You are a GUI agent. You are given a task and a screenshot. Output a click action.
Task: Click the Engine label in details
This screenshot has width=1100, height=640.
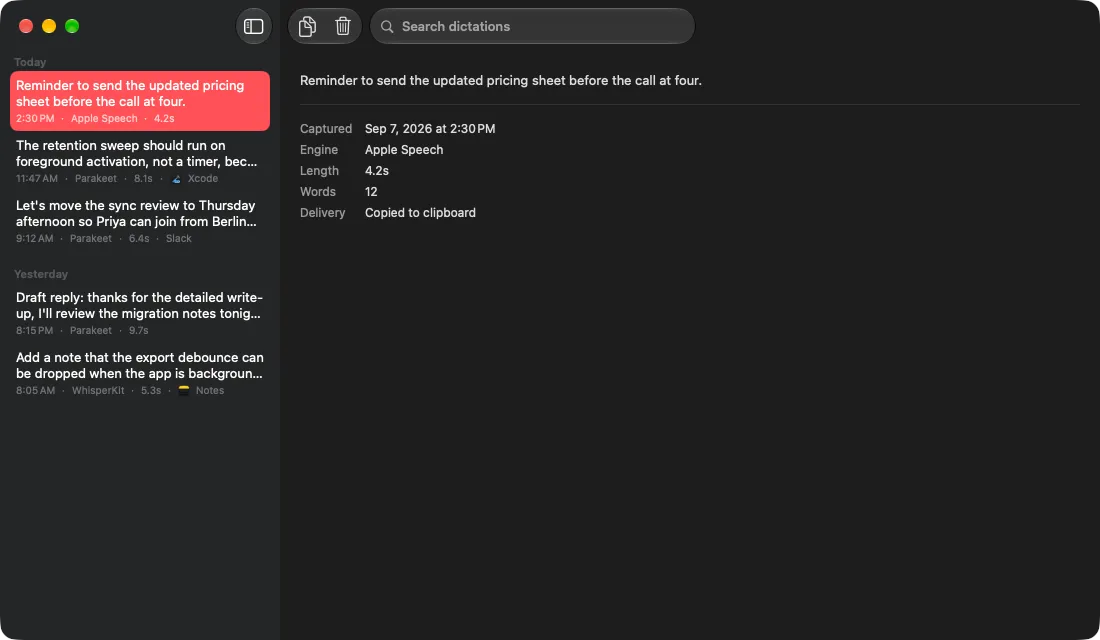tap(318, 150)
